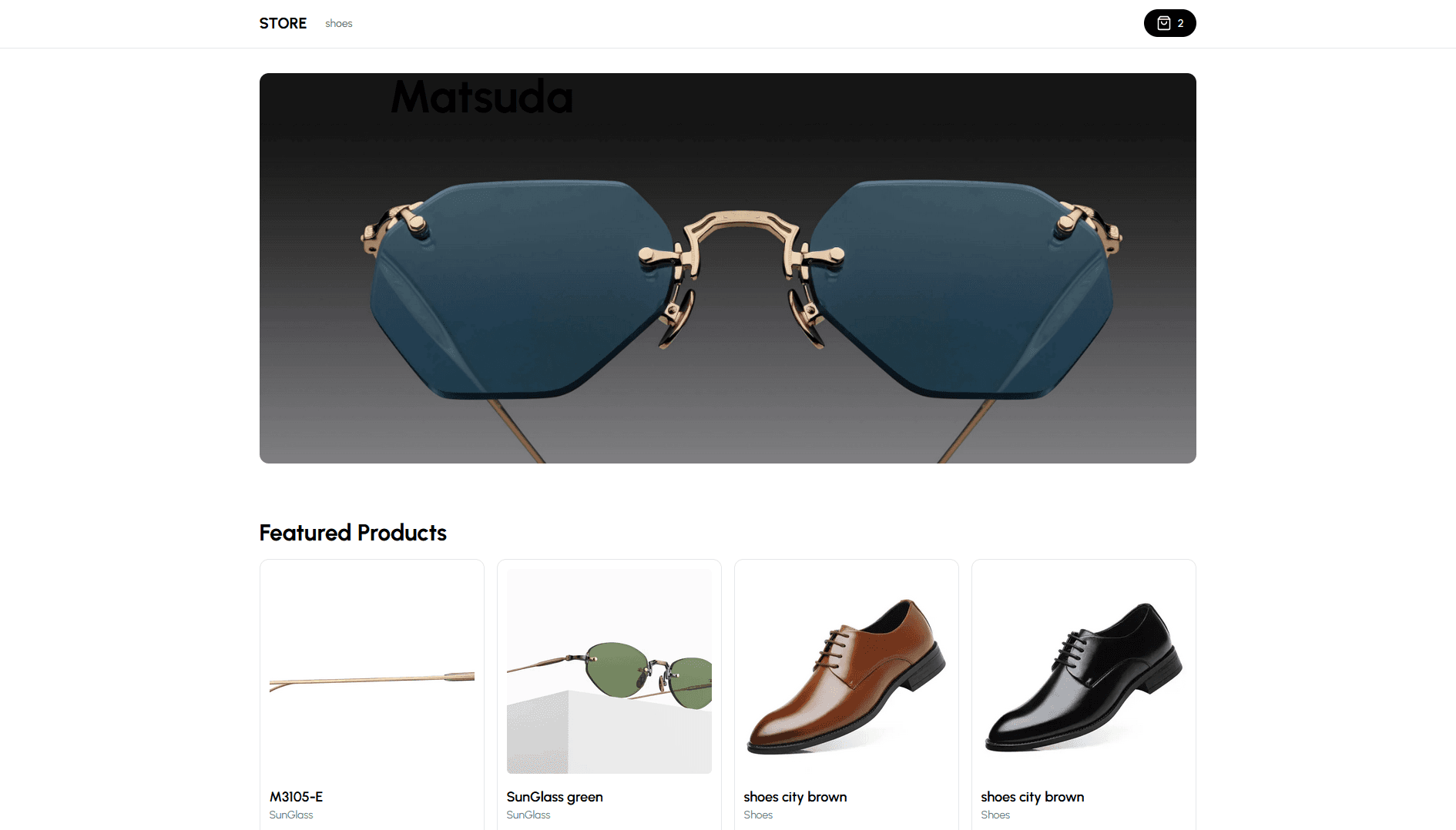Click the Matsuda sunglasses hero banner
This screenshot has height=830, width=1456.
tap(727, 268)
